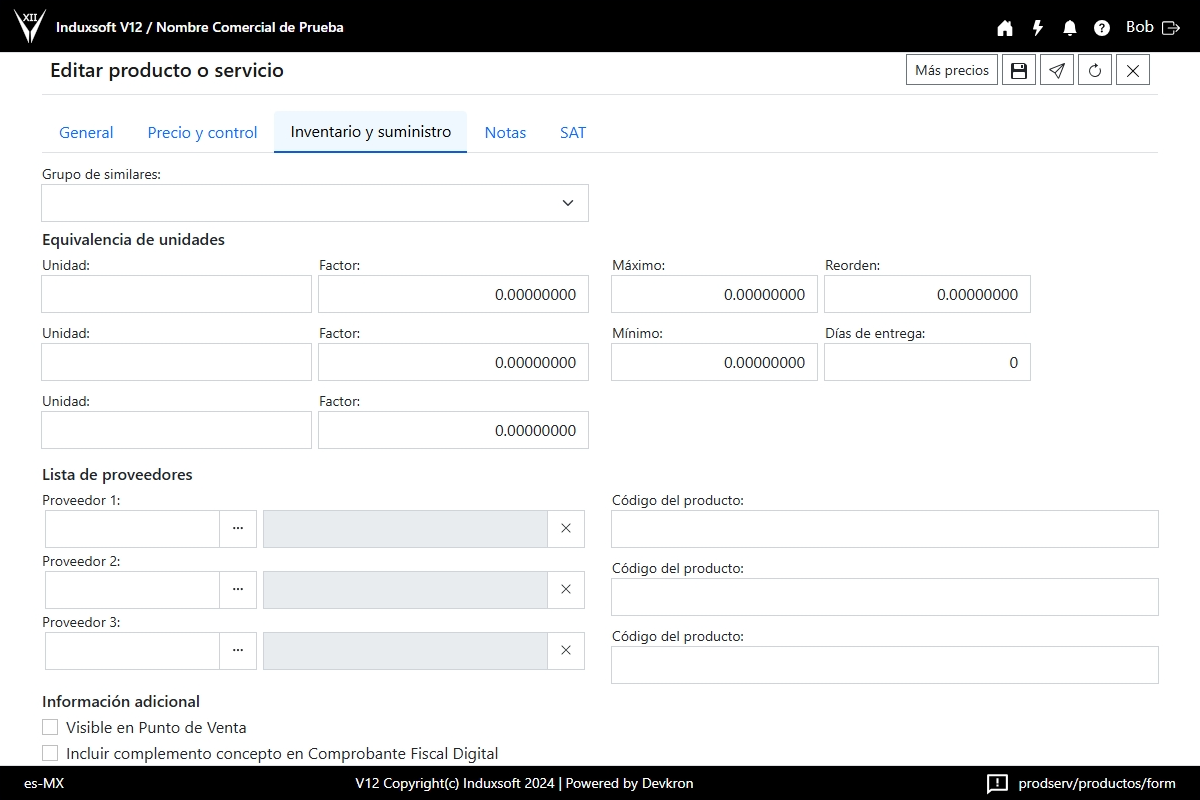Save the product with the diskette icon
Screen dimensions: 1200x800
[x=1019, y=70]
